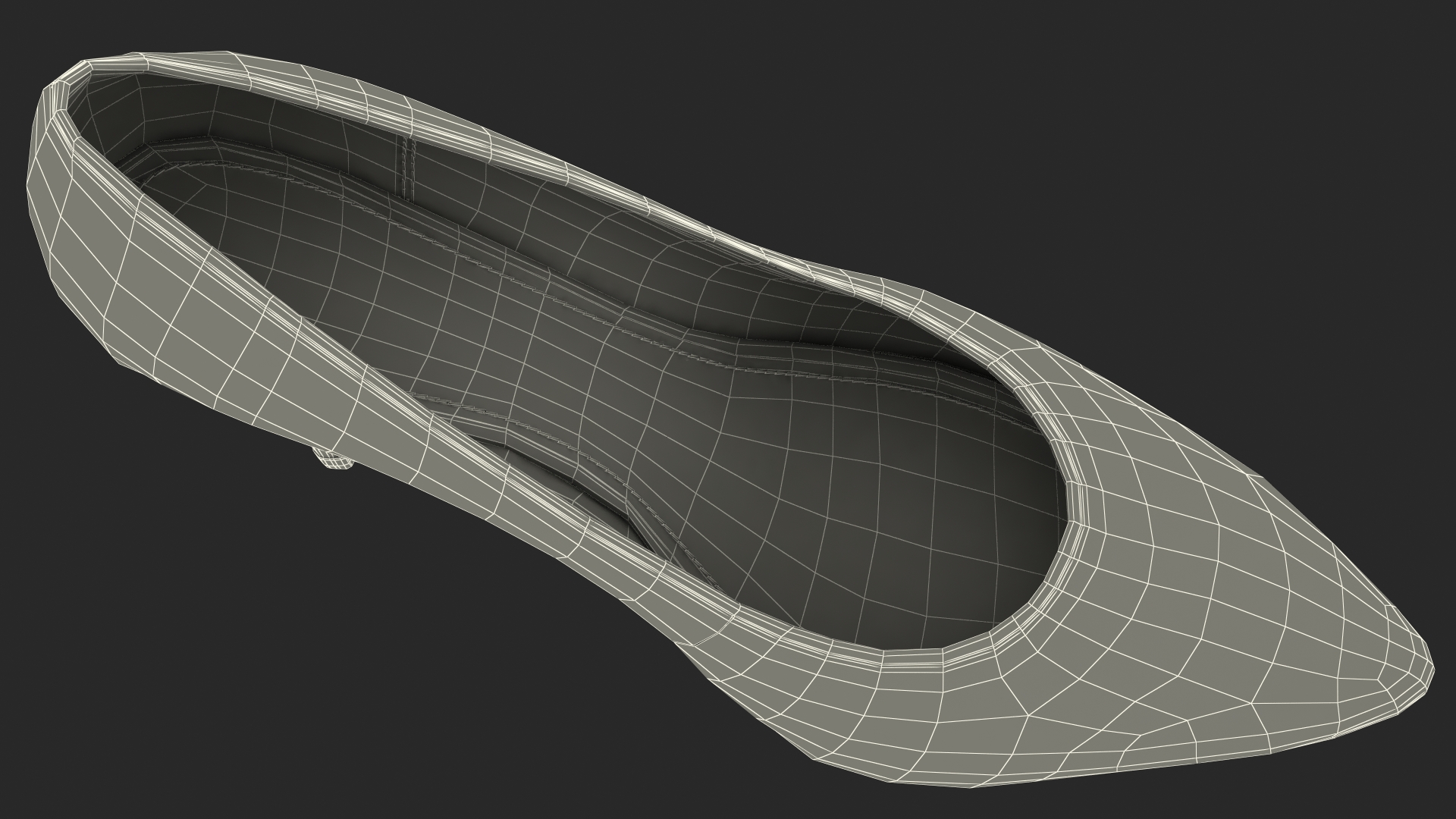Click the empty dark background in the bottom-left
Image resolution: width=1456 pixels, height=819 pixels.
point(190,682)
